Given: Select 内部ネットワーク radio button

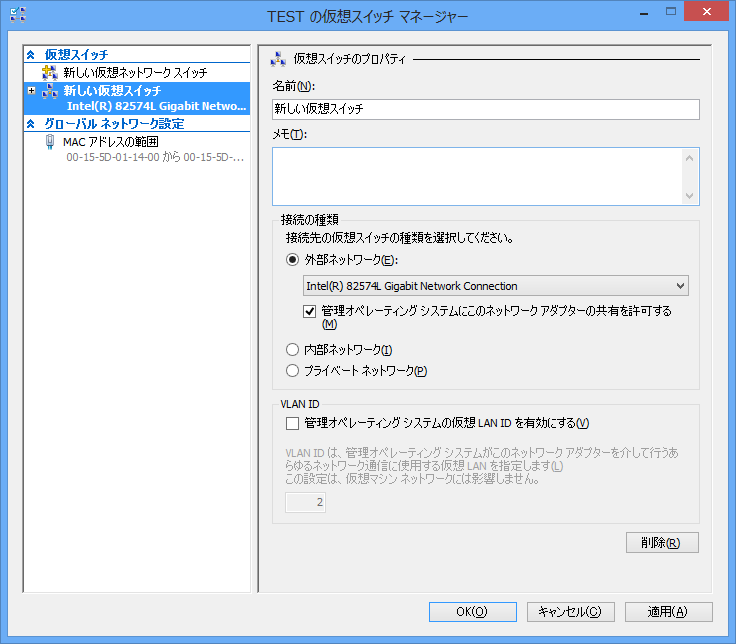Looking at the screenshot, I should [x=292, y=349].
